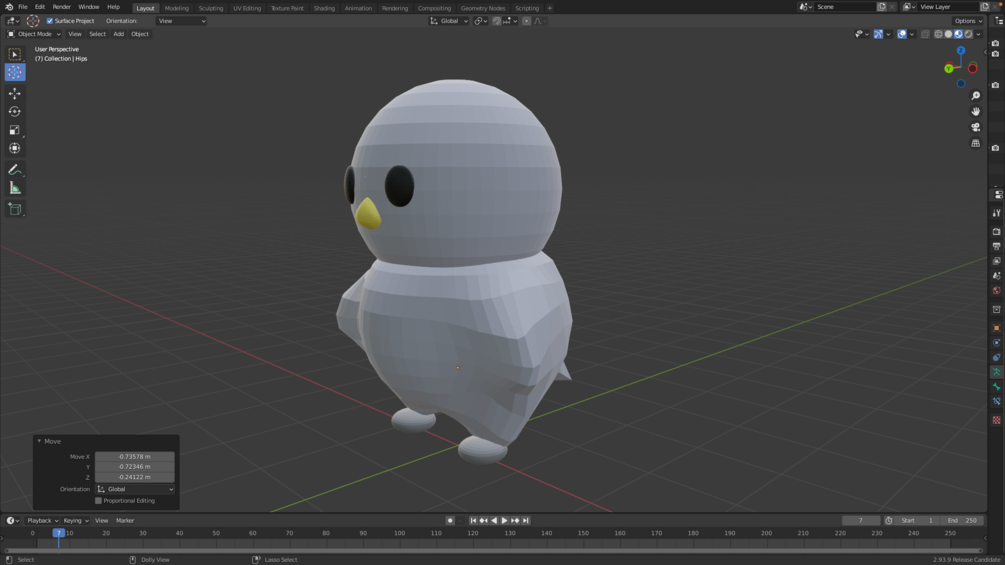This screenshot has height=565, width=1005.
Task: Toggle auto keying record button
Action: [x=450, y=521]
